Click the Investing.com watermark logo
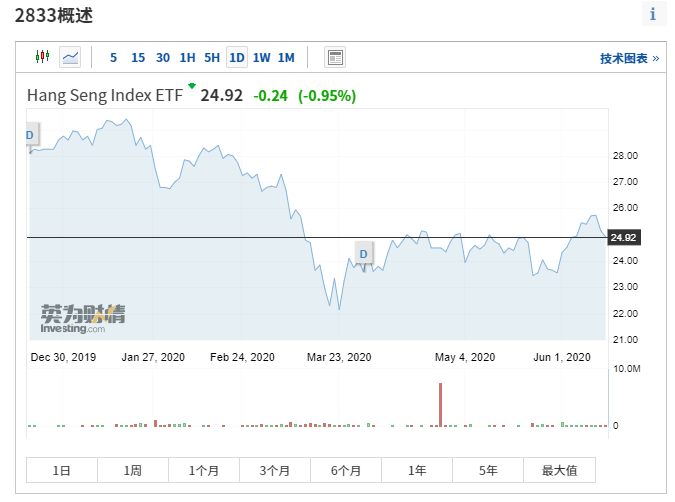The width and height of the screenshot is (675, 502). [x=83, y=319]
